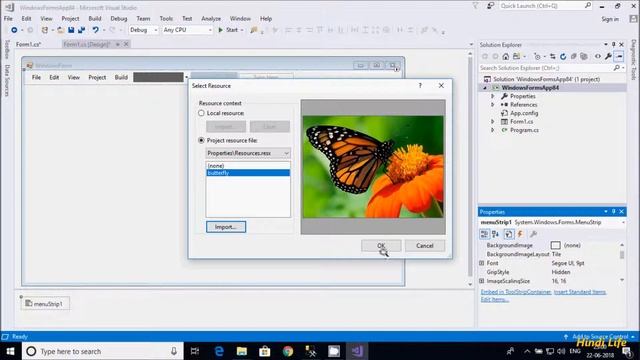Open the Analyze menu
The width and height of the screenshot is (640, 360).
point(211,19)
